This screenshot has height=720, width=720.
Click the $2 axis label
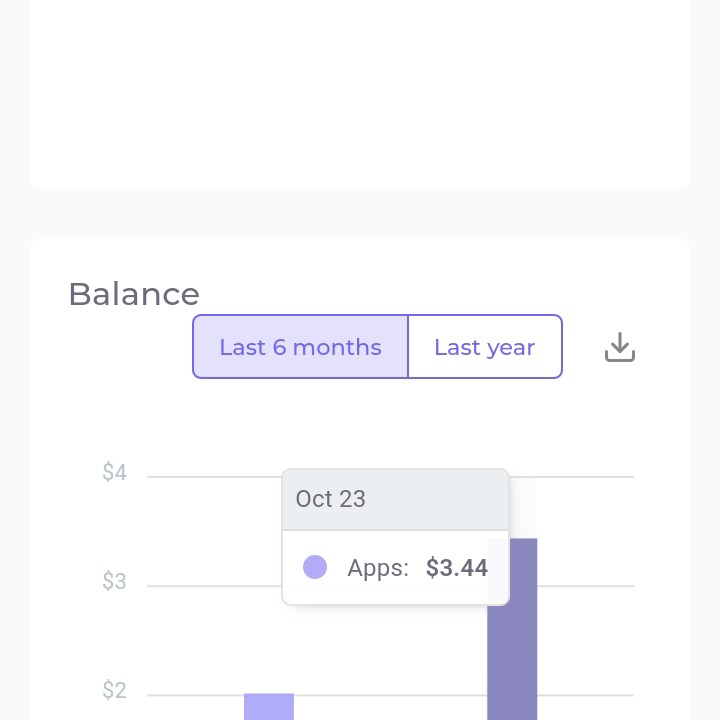114,690
